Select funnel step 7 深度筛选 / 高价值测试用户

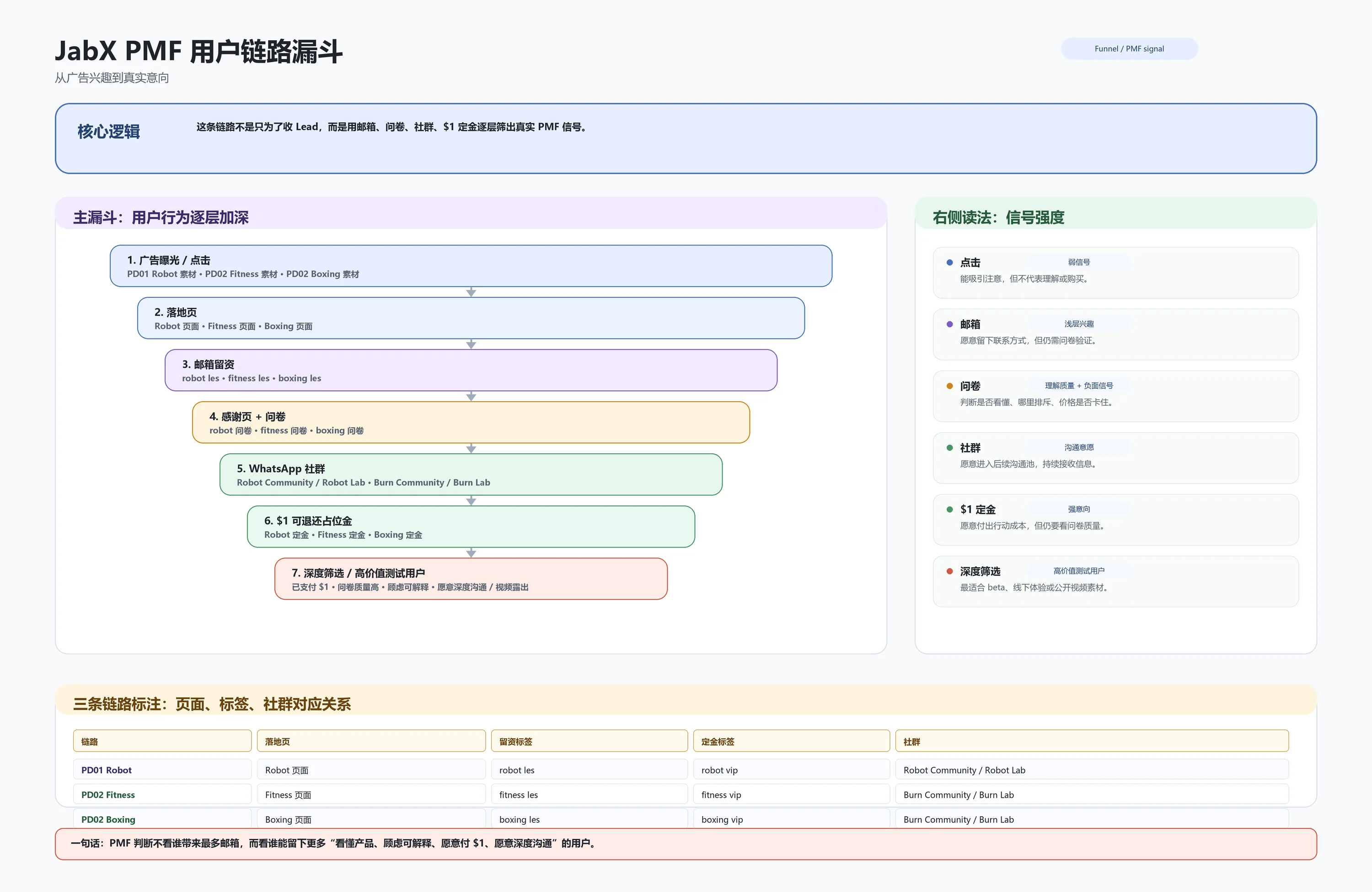[471, 579]
